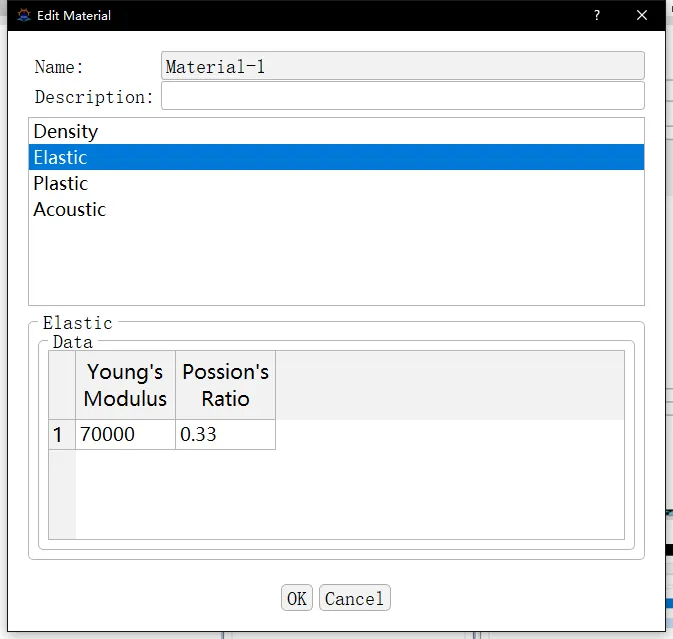This screenshot has width=673, height=639.
Task: Edit the 0.33 Poisson's ratio cell
Action: (225, 434)
